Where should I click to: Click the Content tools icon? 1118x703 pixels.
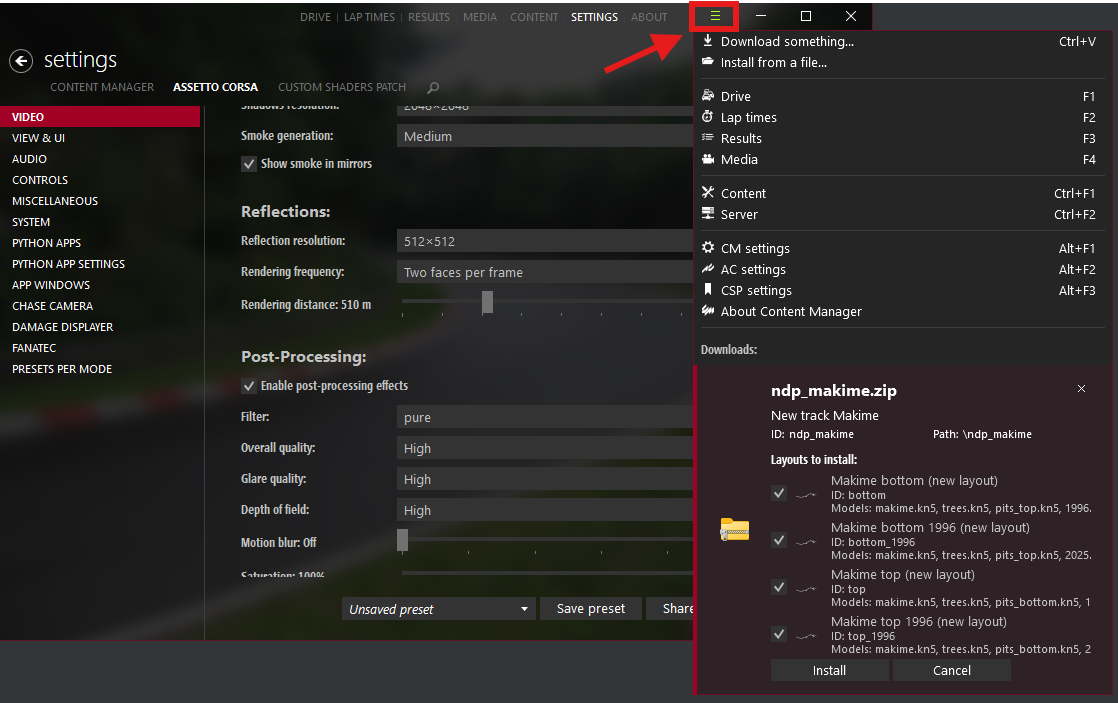click(707, 193)
